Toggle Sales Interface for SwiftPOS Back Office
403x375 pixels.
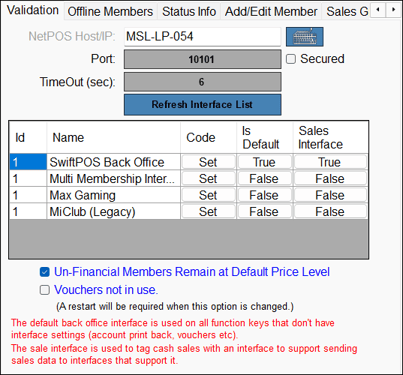pyautogui.click(x=330, y=162)
